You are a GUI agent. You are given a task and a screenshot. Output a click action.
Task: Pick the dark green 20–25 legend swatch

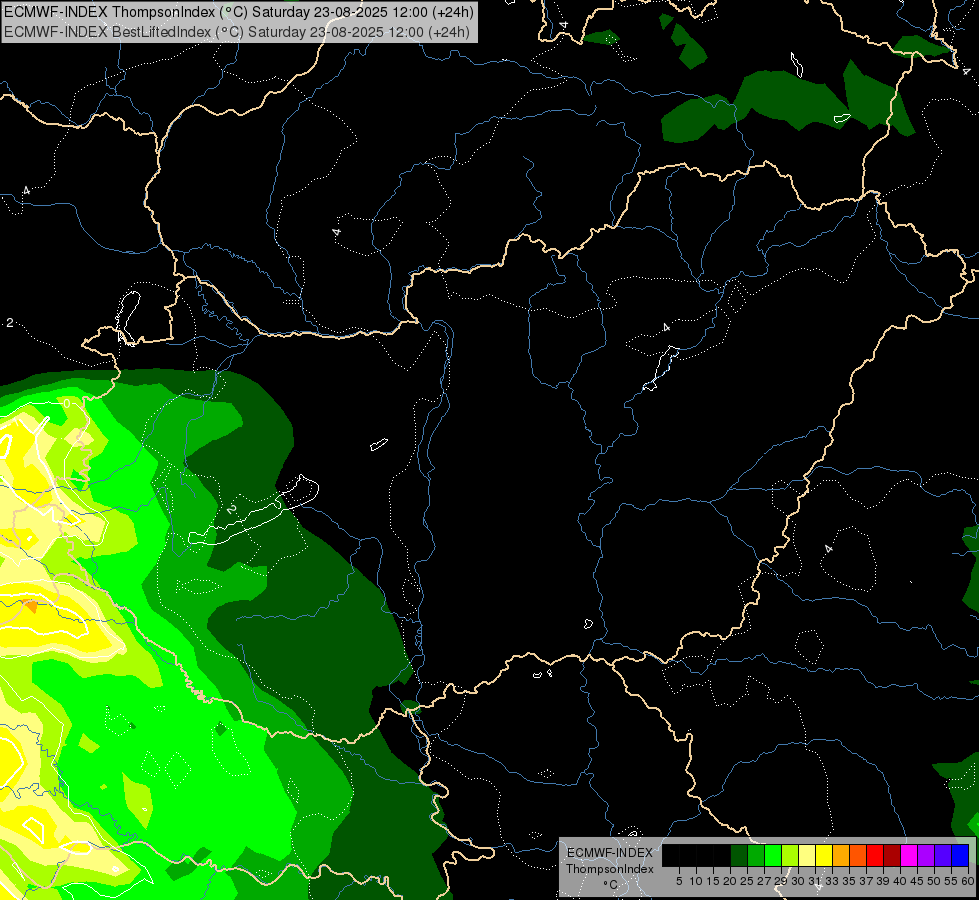pos(739,855)
